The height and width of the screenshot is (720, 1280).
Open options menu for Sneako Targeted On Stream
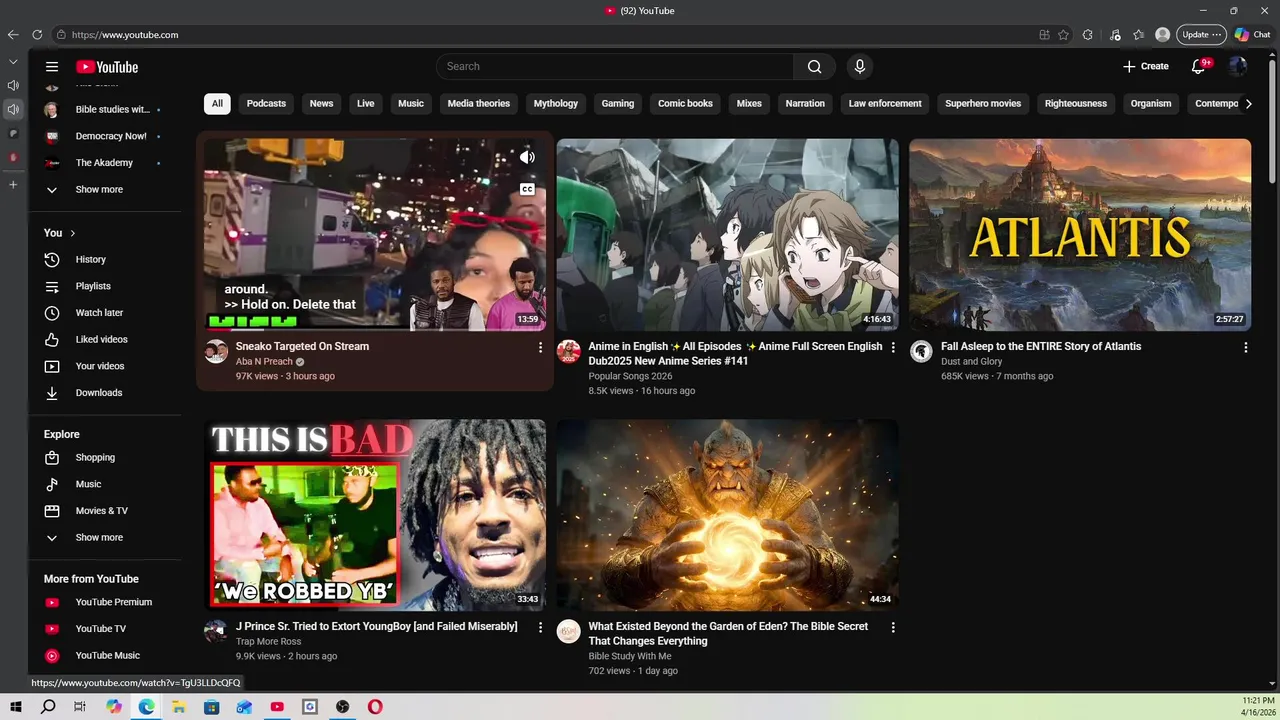pyautogui.click(x=540, y=347)
